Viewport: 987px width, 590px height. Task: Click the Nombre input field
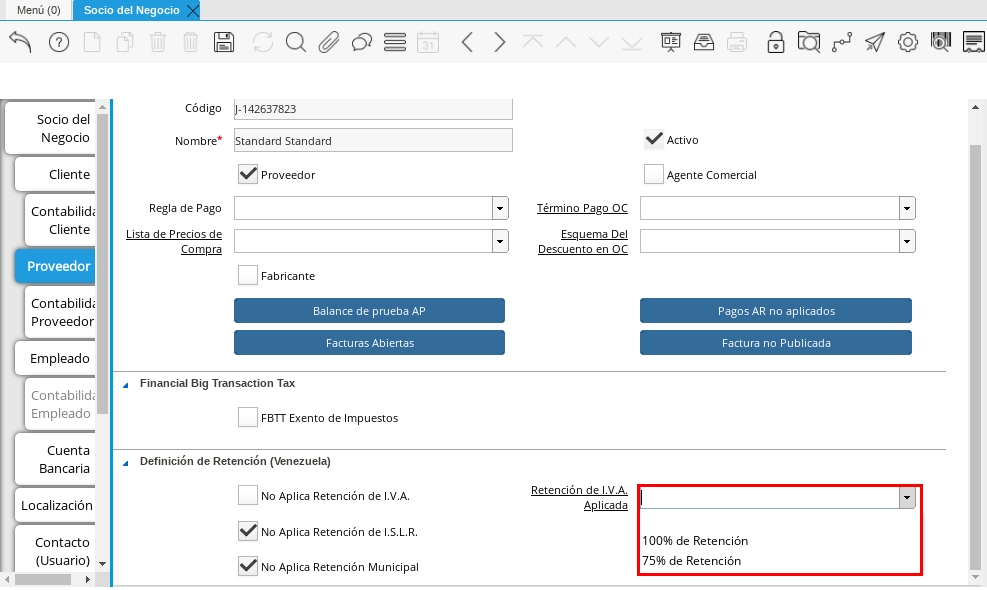coord(373,140)
